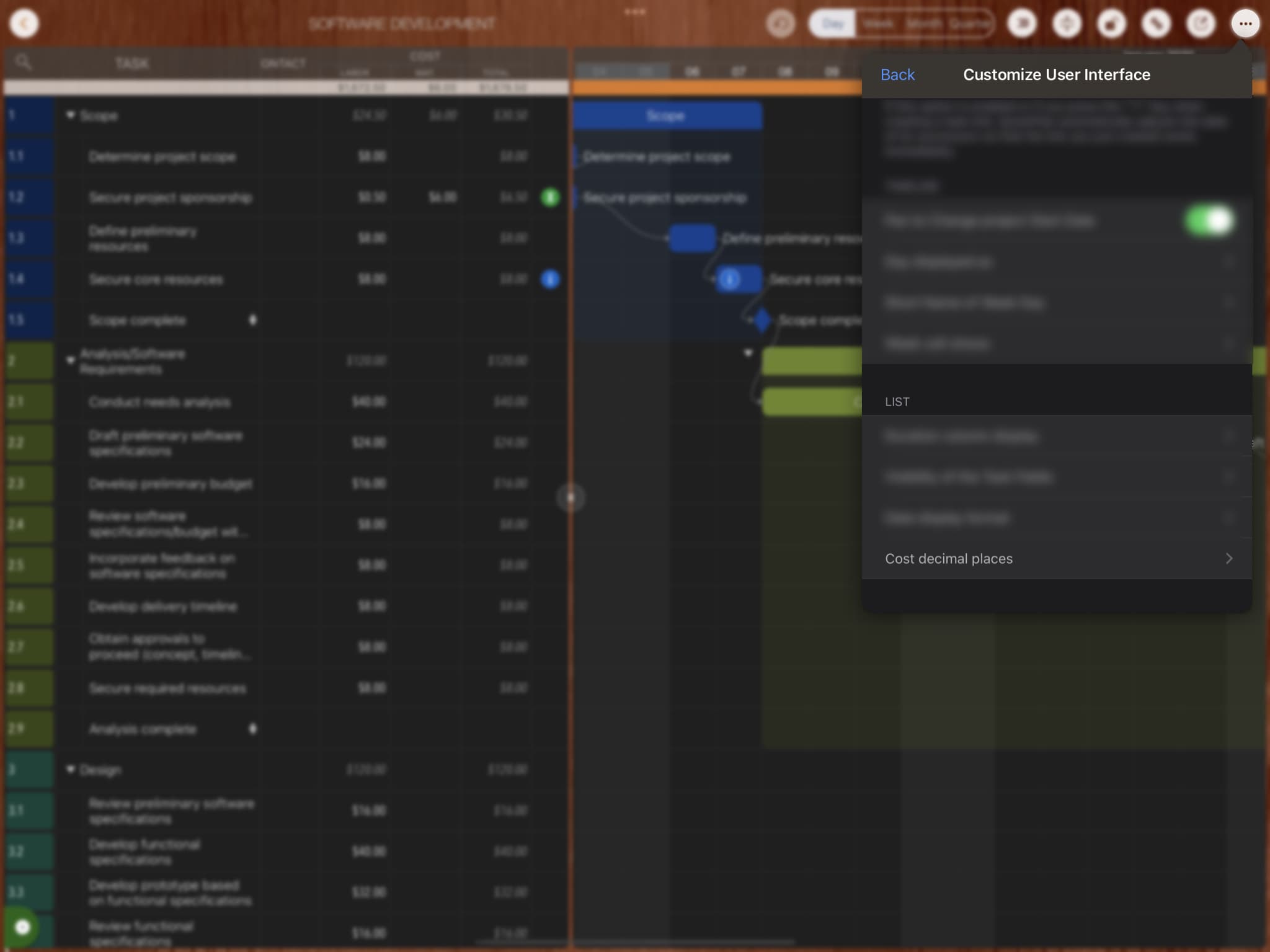Image resolution: width=1270 pixels, height=952 pixels.
Task: Switch timeline scale to Week
Action: (x=878, y=24)
